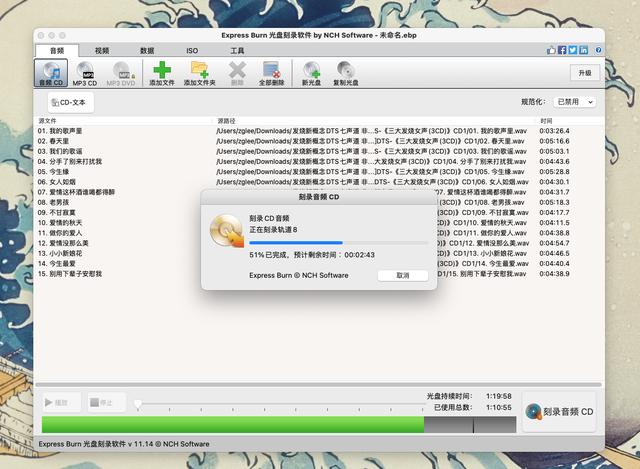Switch to the 数据 tab

(x=147, y=51)
